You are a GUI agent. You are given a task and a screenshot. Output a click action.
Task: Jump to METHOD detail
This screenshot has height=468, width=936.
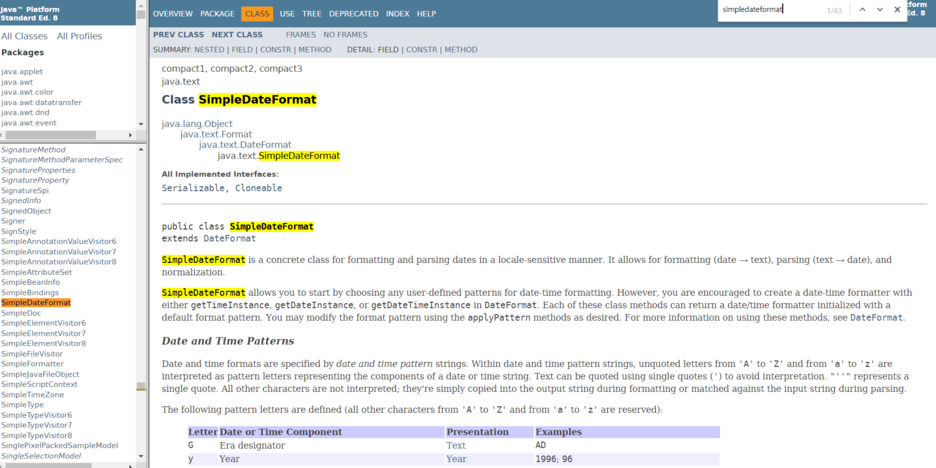point(461,50)
